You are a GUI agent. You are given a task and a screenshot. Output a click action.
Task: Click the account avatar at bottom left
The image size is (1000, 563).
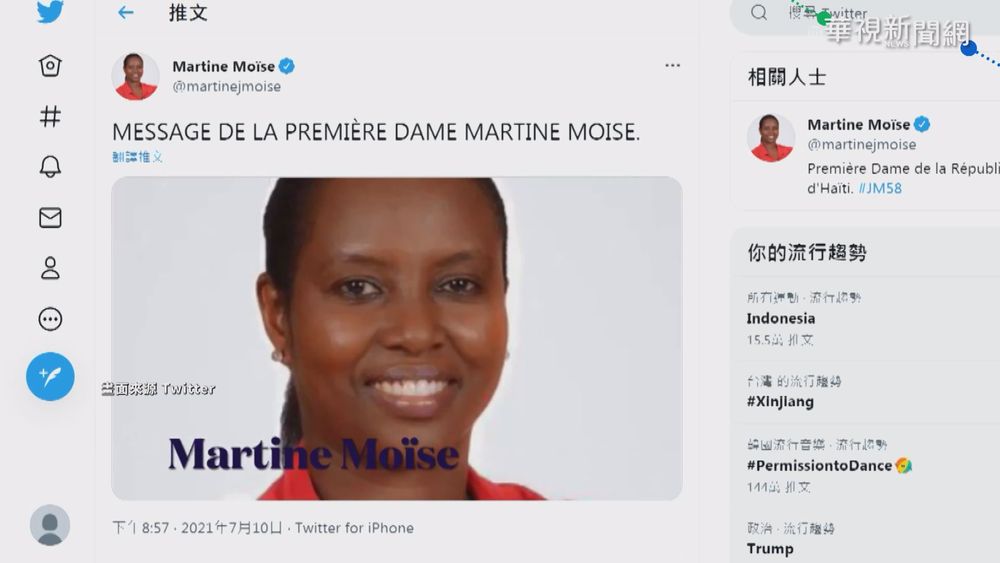(x=50, y=525)
